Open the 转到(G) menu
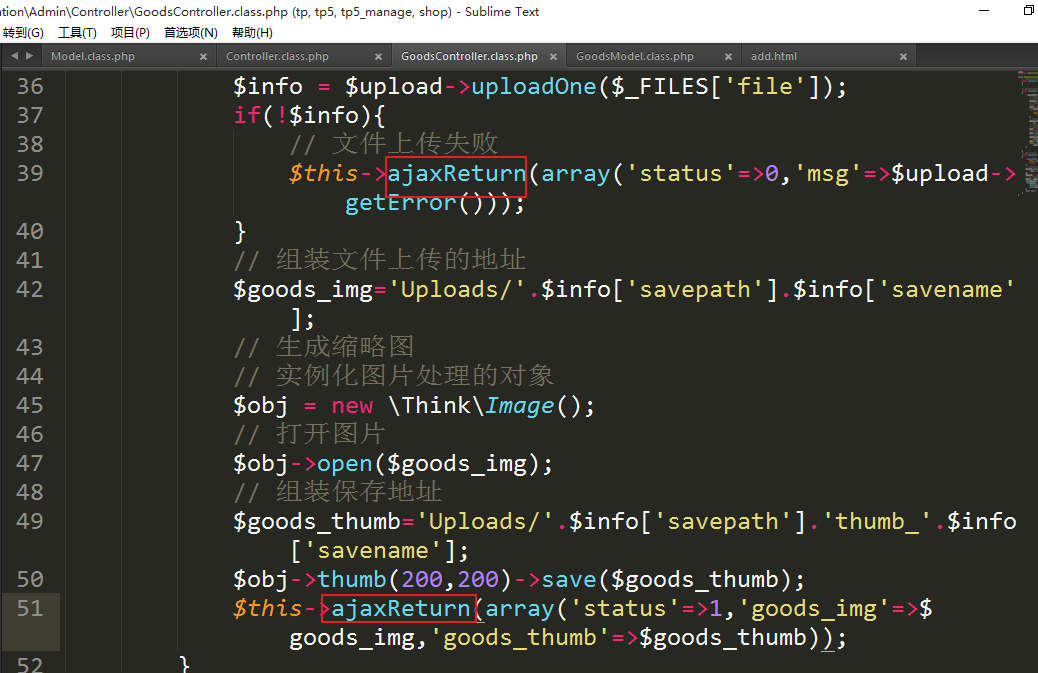The width and height of the screenshot is (1038, 673). (23, 32)
